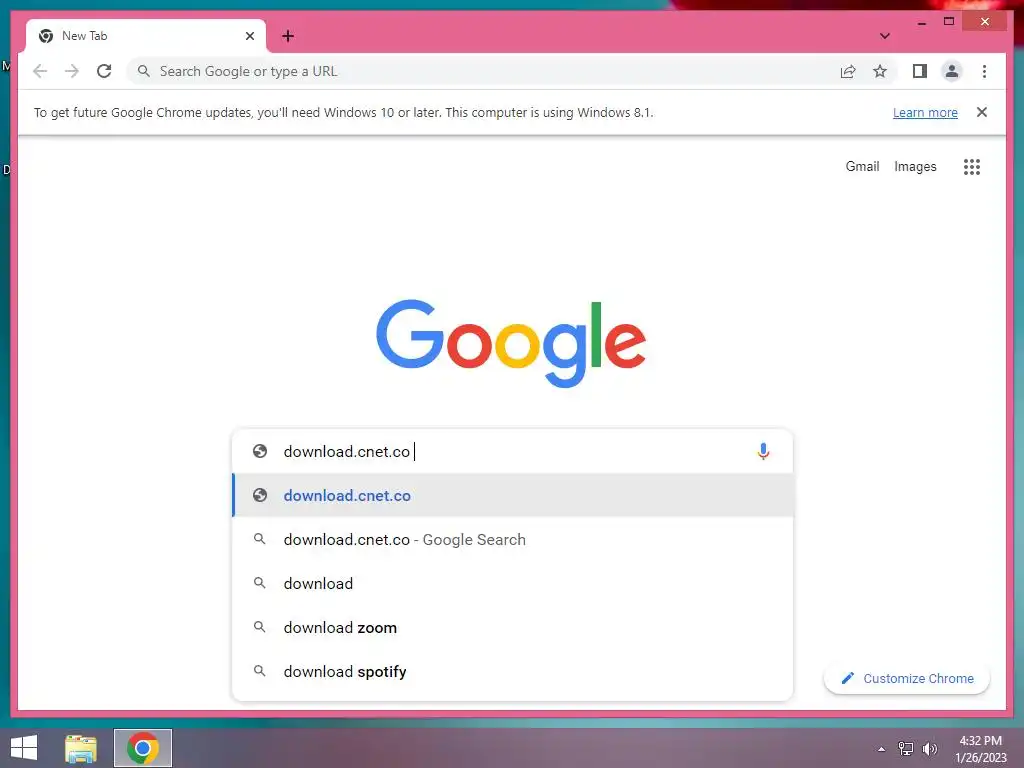Select the 'download zoom' suggestion
Screen dimensions: 1024x768
(513, 628)
